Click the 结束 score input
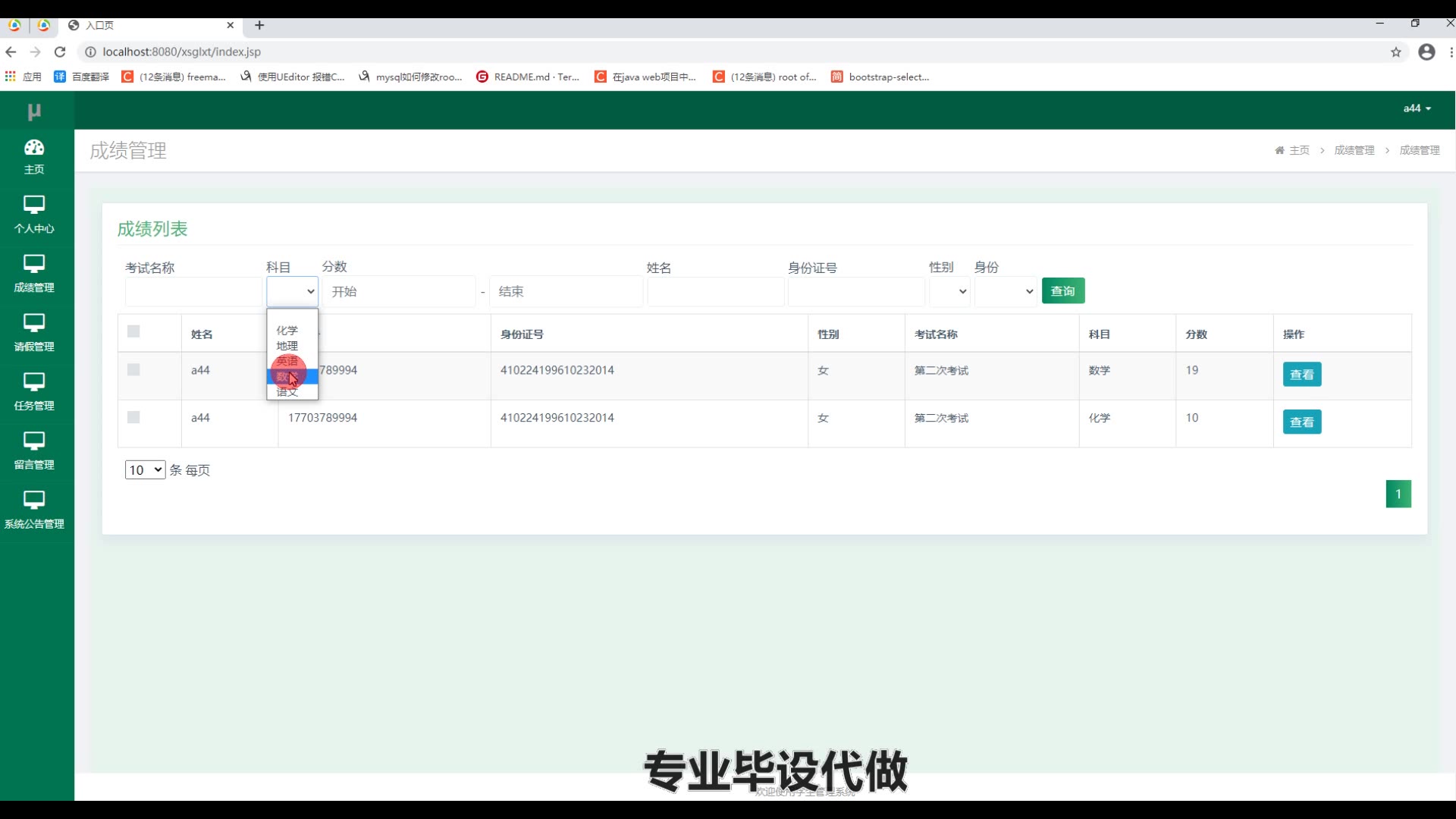This screenshot has height=819, width=1456. 566,291
